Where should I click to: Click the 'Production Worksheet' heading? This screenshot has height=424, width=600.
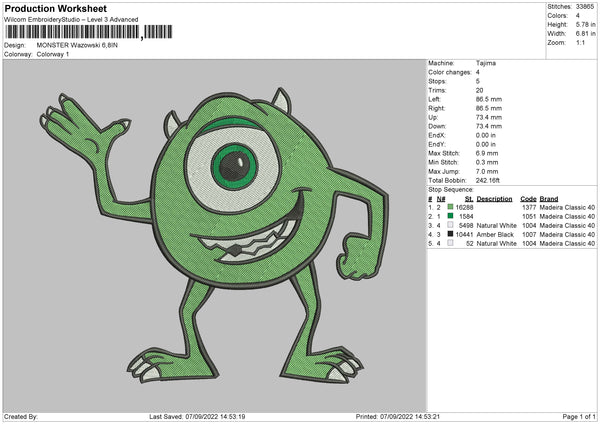click(55, 8)
